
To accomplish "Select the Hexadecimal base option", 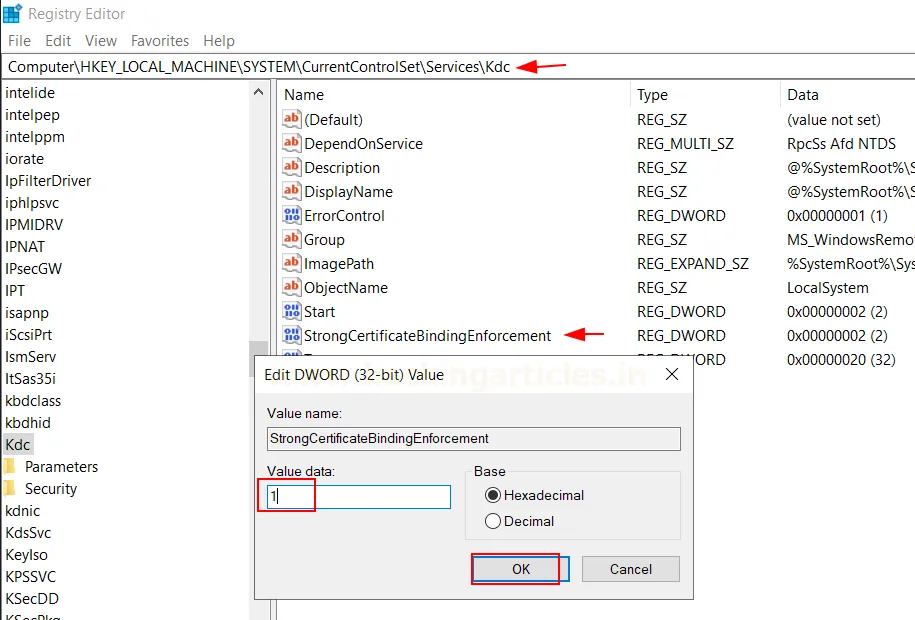I will pyautogui.click(x=493, y=495).
